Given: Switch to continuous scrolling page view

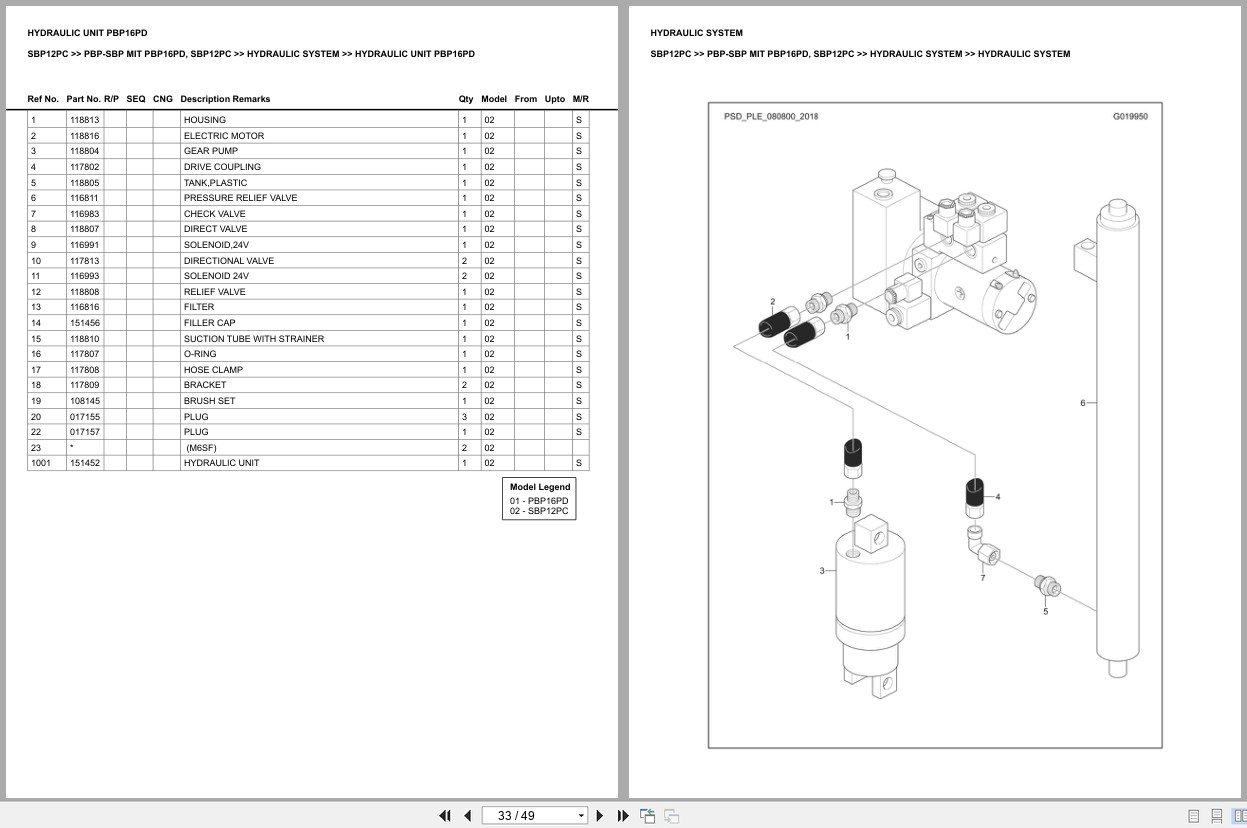Looking at the screenshot, I should click(x=1216, y=816).
